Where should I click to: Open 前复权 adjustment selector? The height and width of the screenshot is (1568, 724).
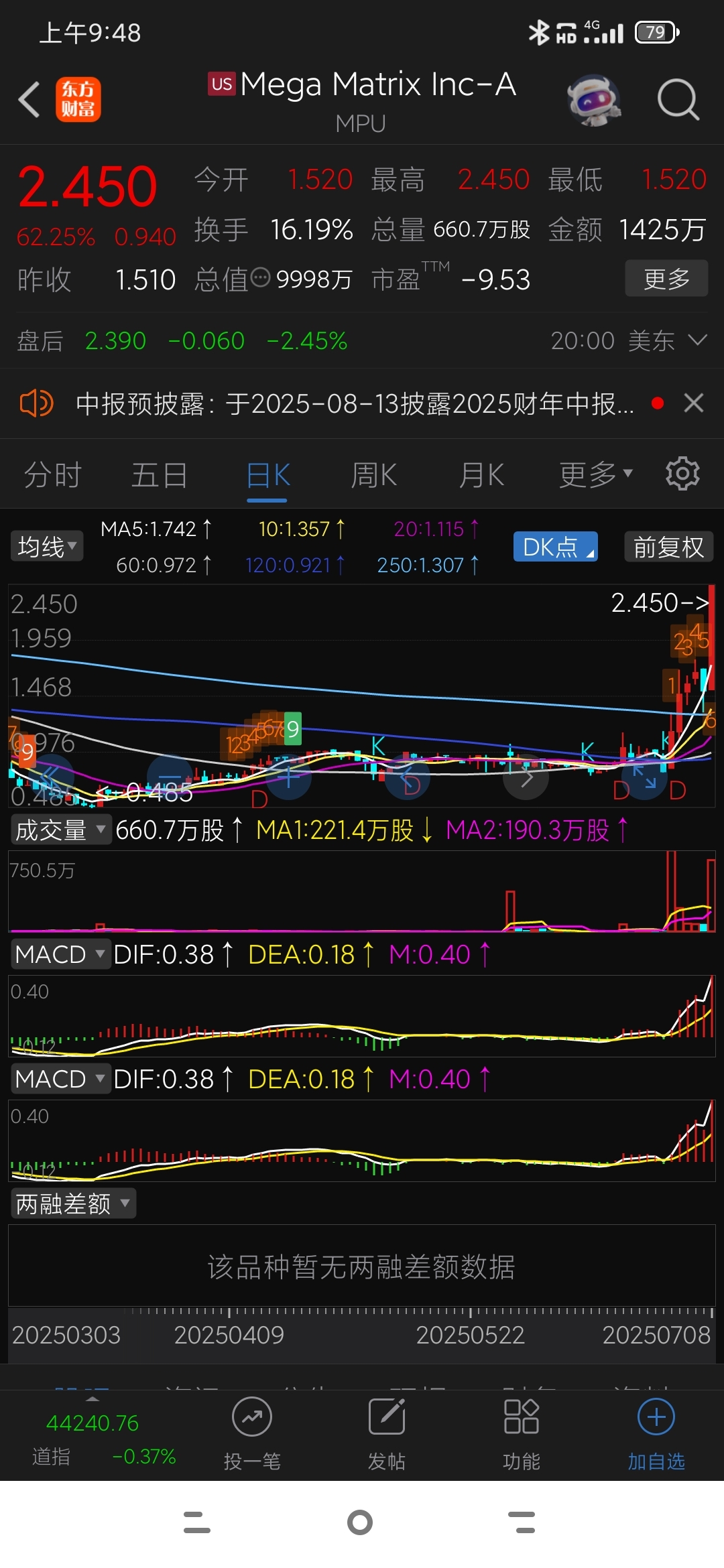tap(668, 547)
